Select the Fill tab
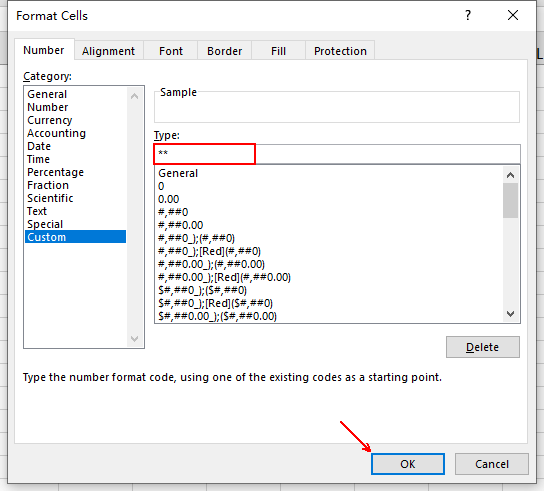The image size is (544, 491). pyautogui.click(x=278, y=51)
